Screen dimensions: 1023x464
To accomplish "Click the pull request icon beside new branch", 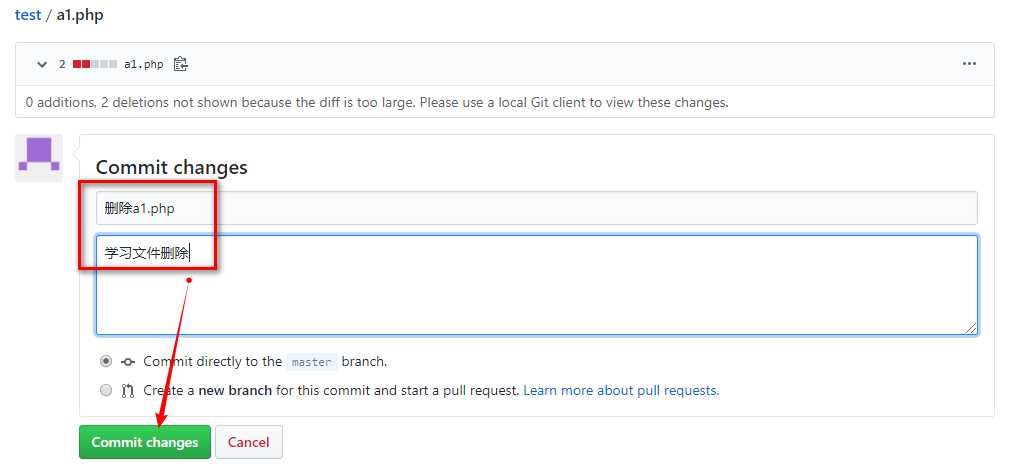I will pyautogui.click(x=128, y=391).
